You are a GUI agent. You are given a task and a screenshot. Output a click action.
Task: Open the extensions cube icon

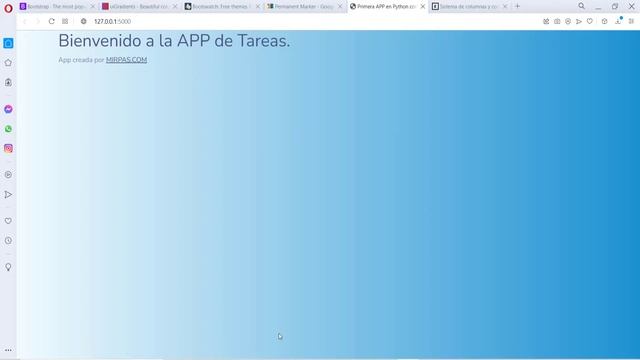604,21
